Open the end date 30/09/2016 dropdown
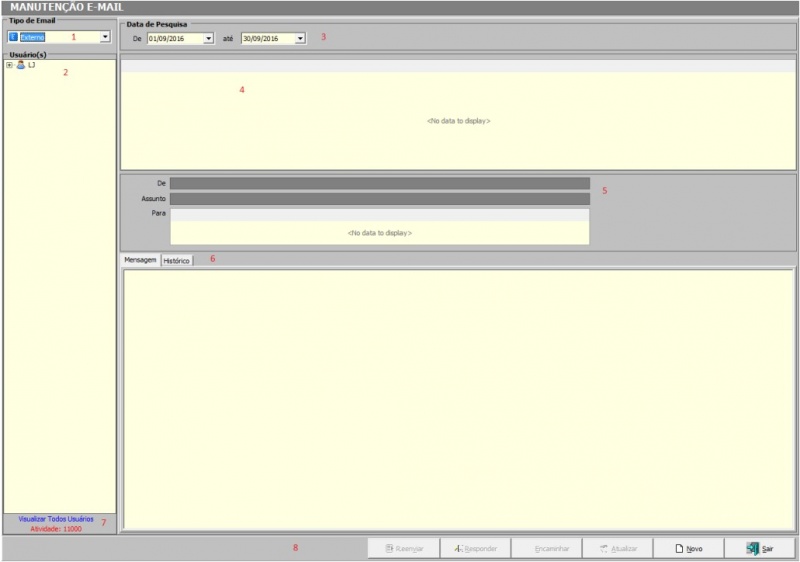 [300, 39]
